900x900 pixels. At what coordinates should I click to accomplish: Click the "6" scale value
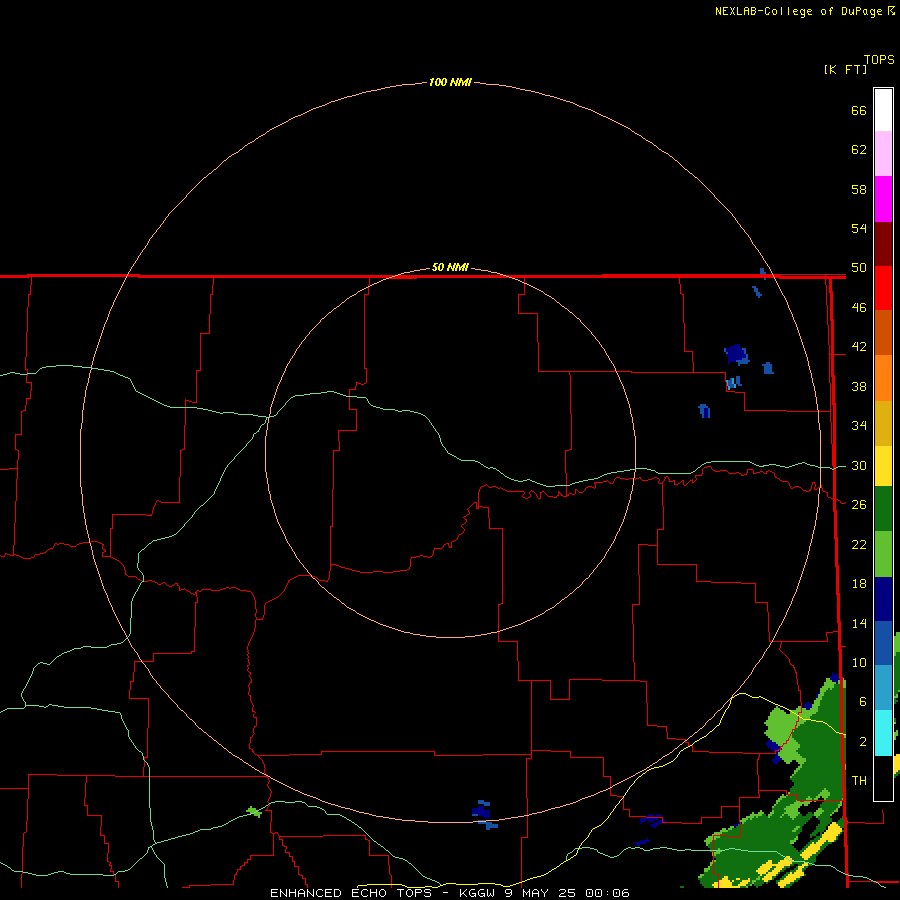(x=863, y=702)
